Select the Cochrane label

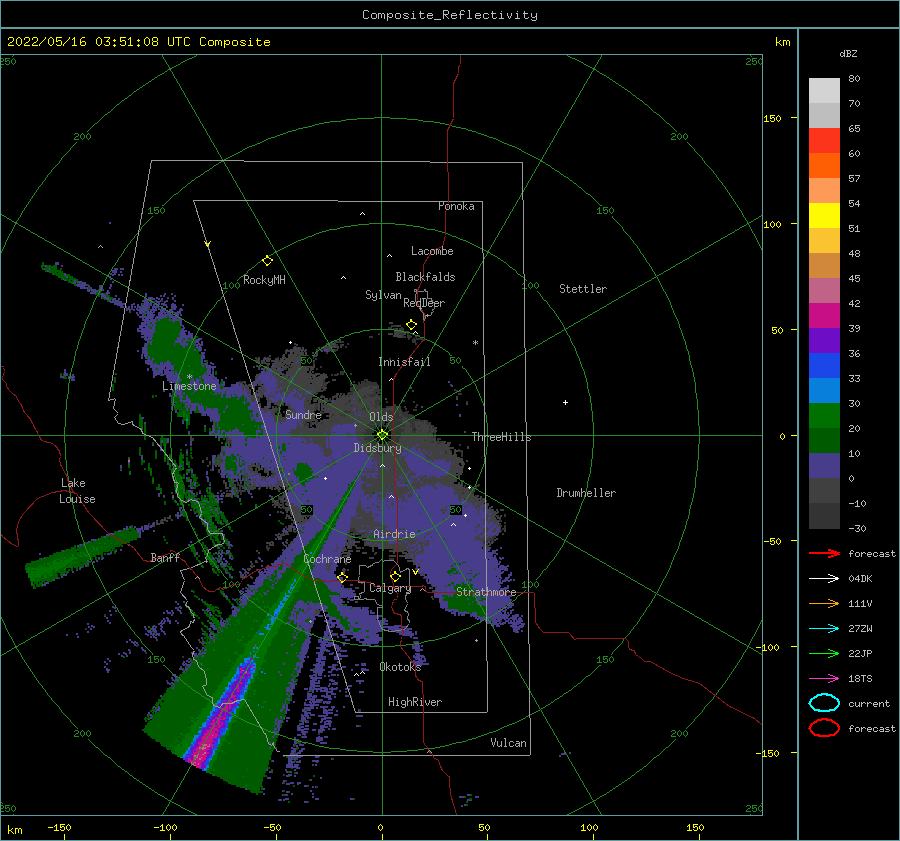(x=327, y=559)
